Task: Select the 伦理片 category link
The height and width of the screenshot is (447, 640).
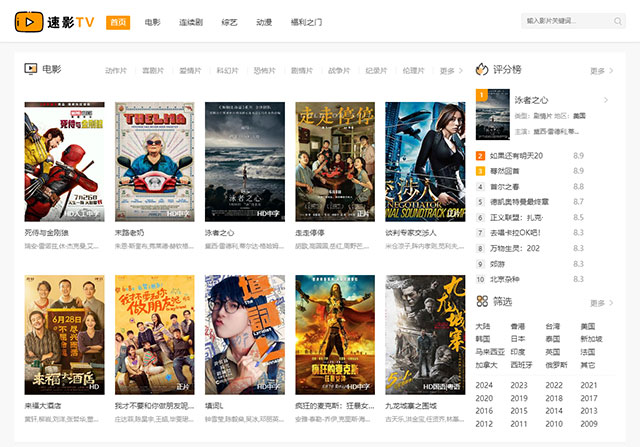Action: tap(413, 71)
